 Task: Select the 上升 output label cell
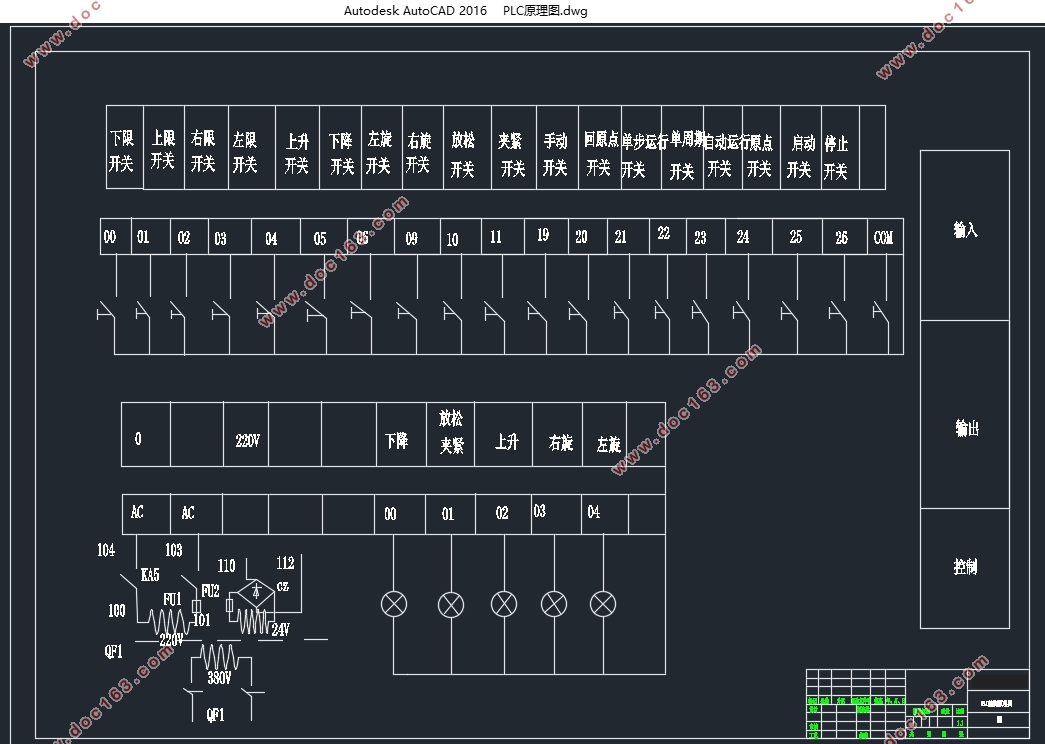(503, 434)
